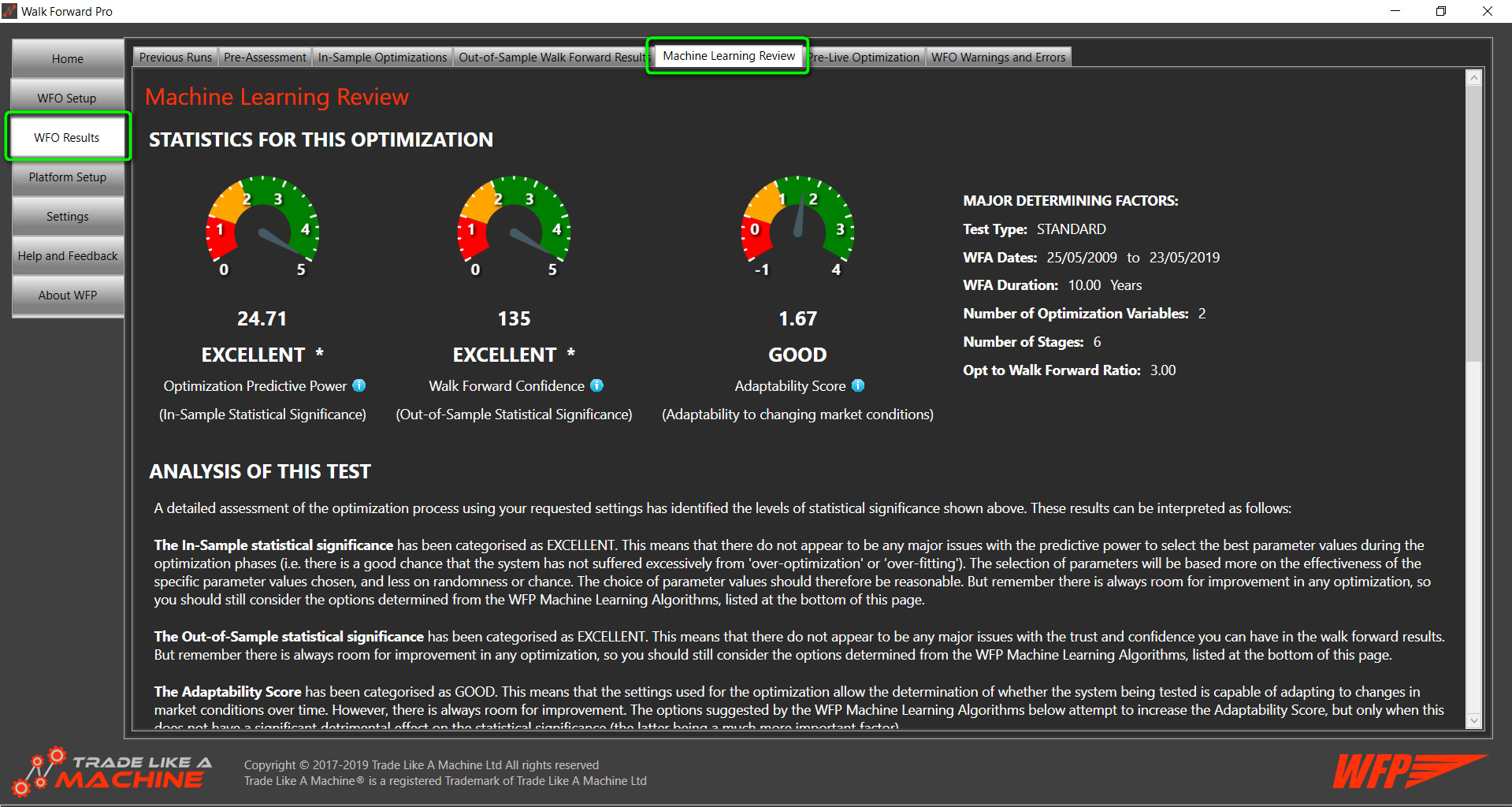Click the WFA Dates value
The image size is (1512, 807).
point(1133,258)
